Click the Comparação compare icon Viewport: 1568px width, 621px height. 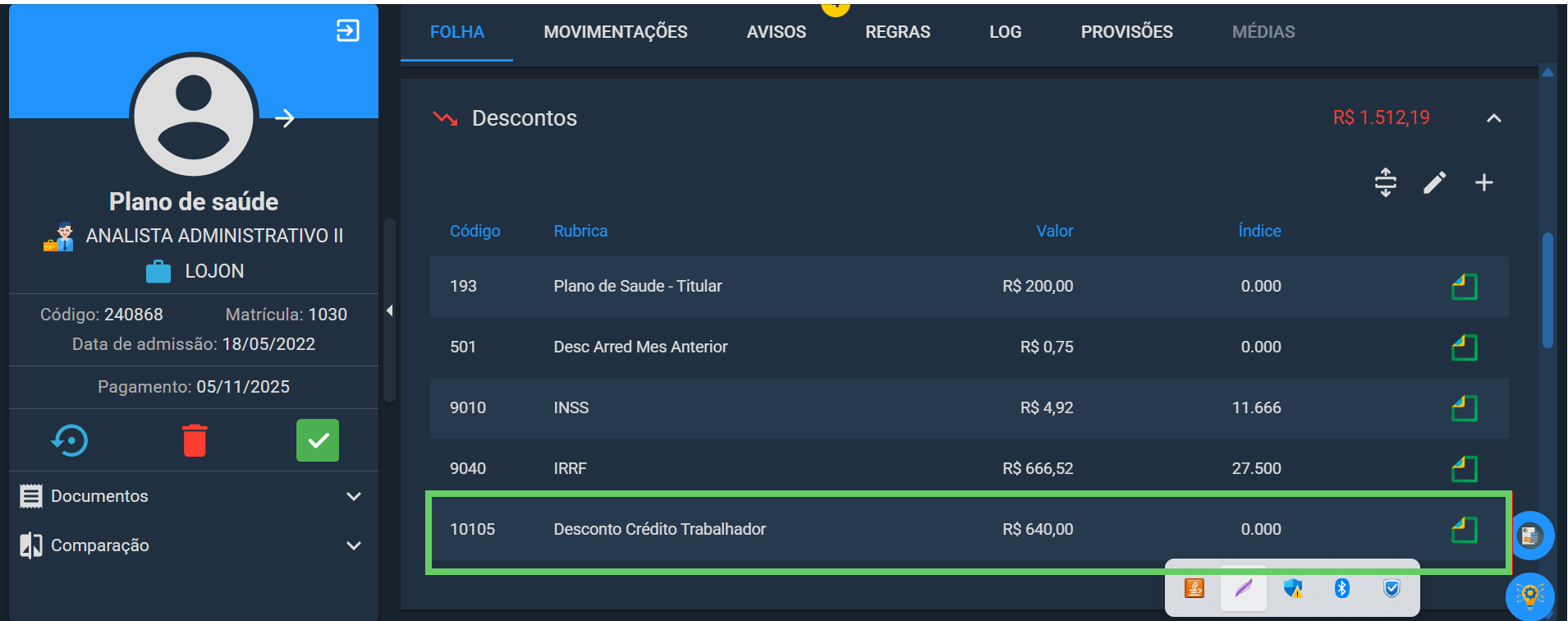pos(31,545)
